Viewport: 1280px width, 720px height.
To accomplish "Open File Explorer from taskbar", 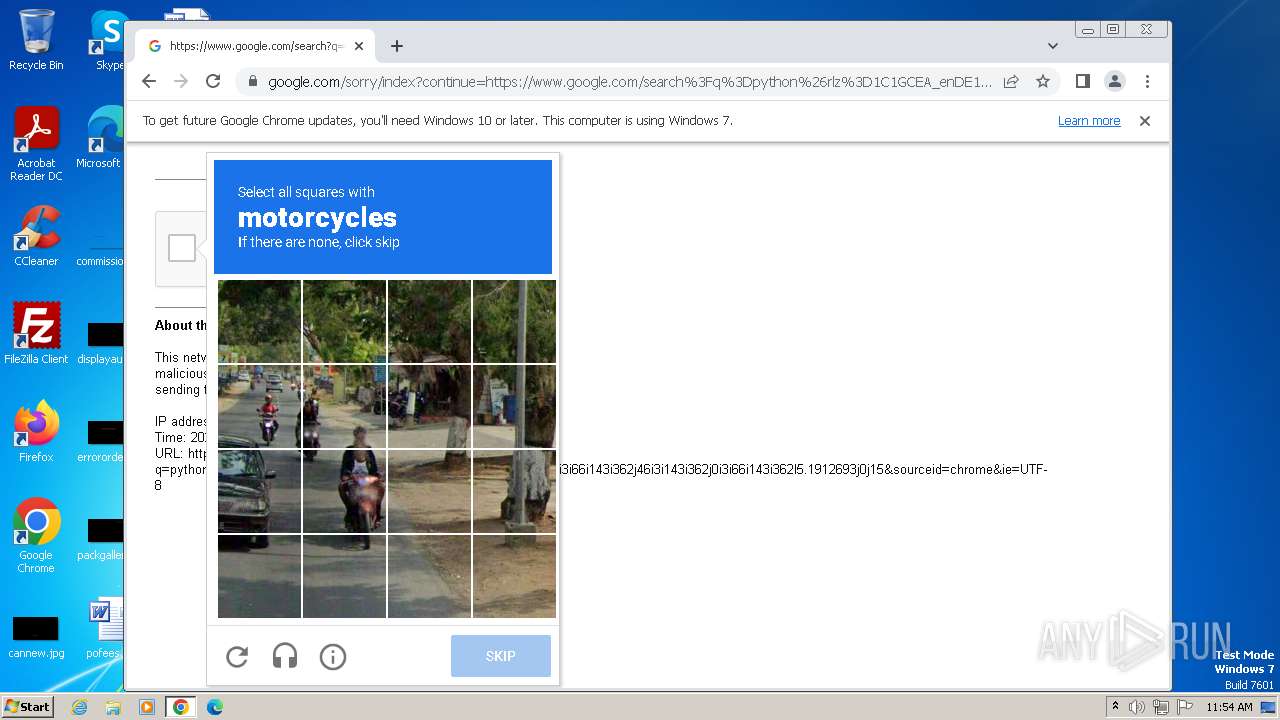I will [x=113, y=707].
